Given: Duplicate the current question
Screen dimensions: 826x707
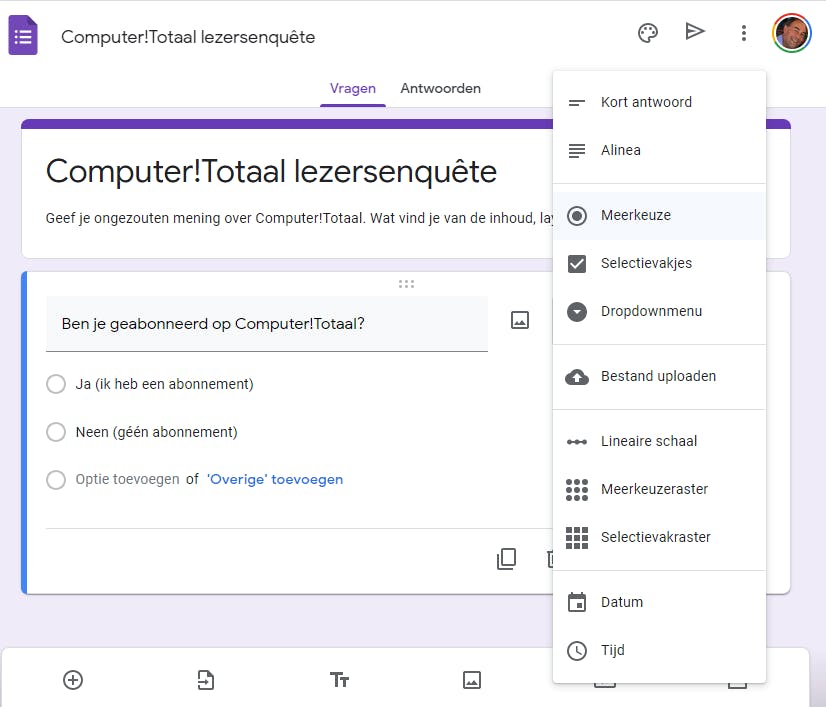Looking at the screenshot, I should pyautogui.click(x=507, y=559).
